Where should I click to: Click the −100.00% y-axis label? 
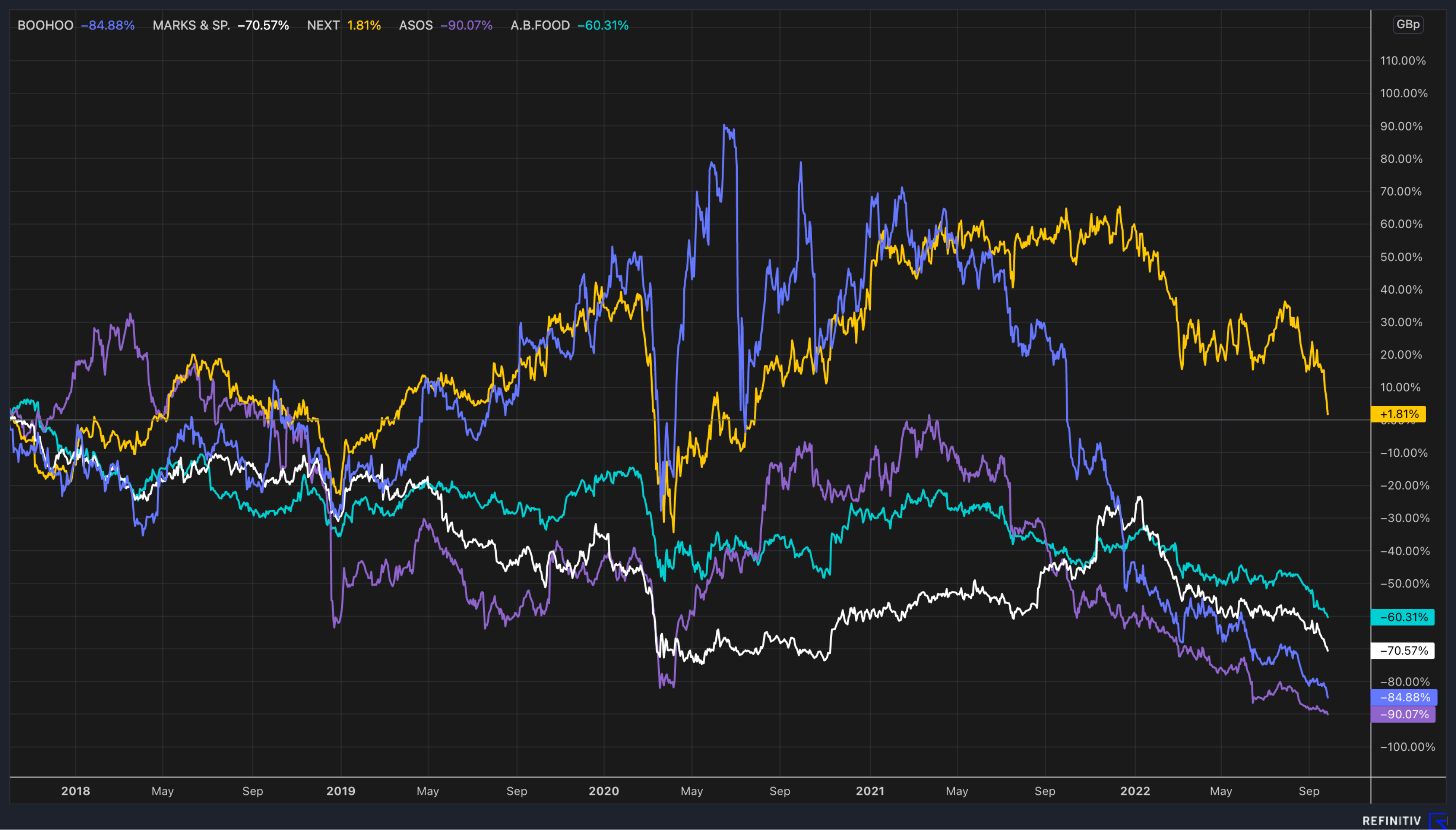[1408, 747]
